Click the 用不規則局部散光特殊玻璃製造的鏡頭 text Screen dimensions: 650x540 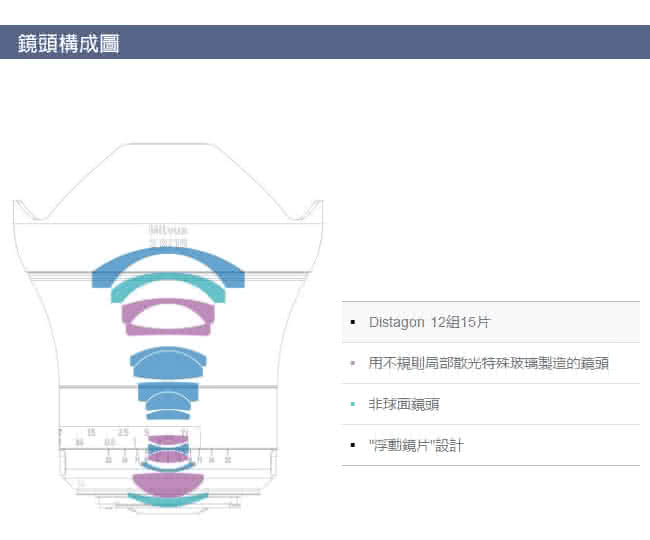[x=488, y=363]
